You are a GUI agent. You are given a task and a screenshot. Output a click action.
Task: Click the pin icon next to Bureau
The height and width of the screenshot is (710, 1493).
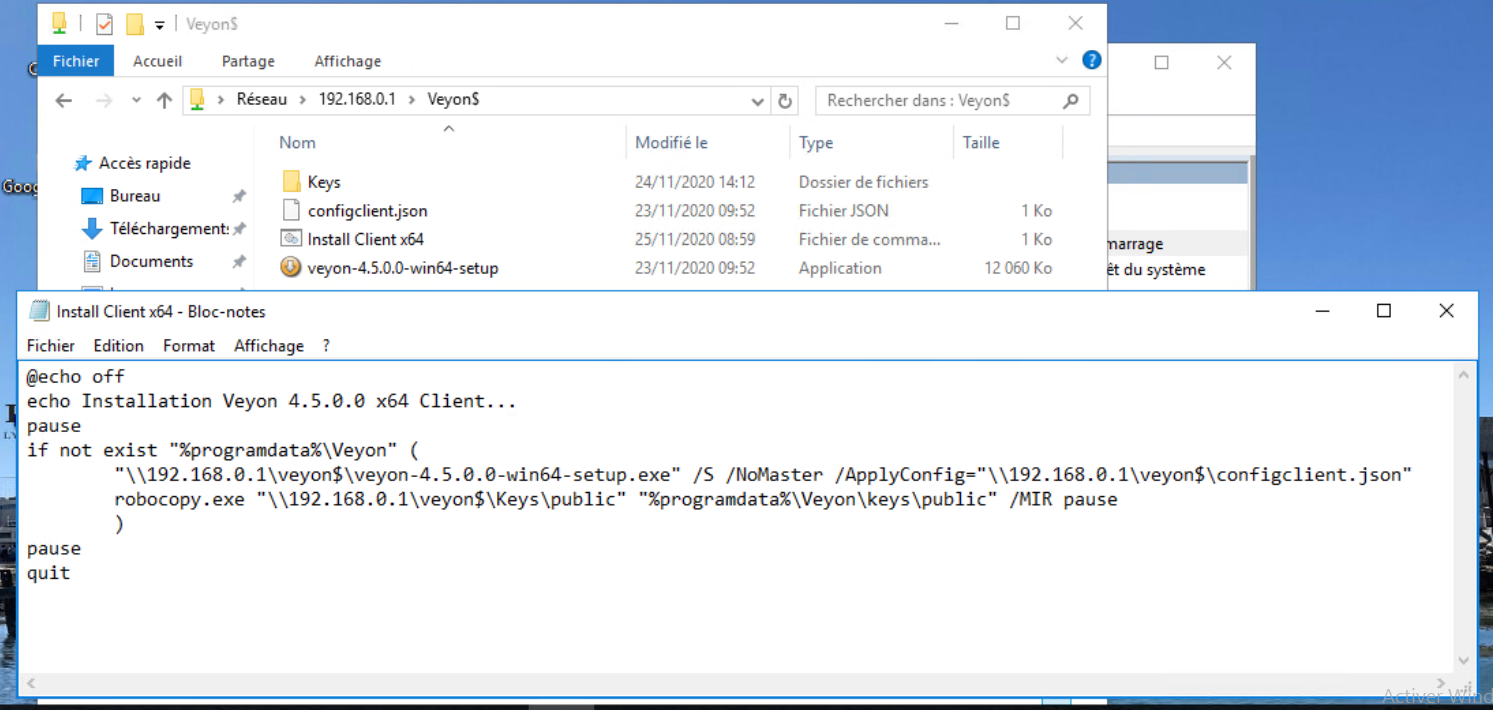(x=239, y=196)
